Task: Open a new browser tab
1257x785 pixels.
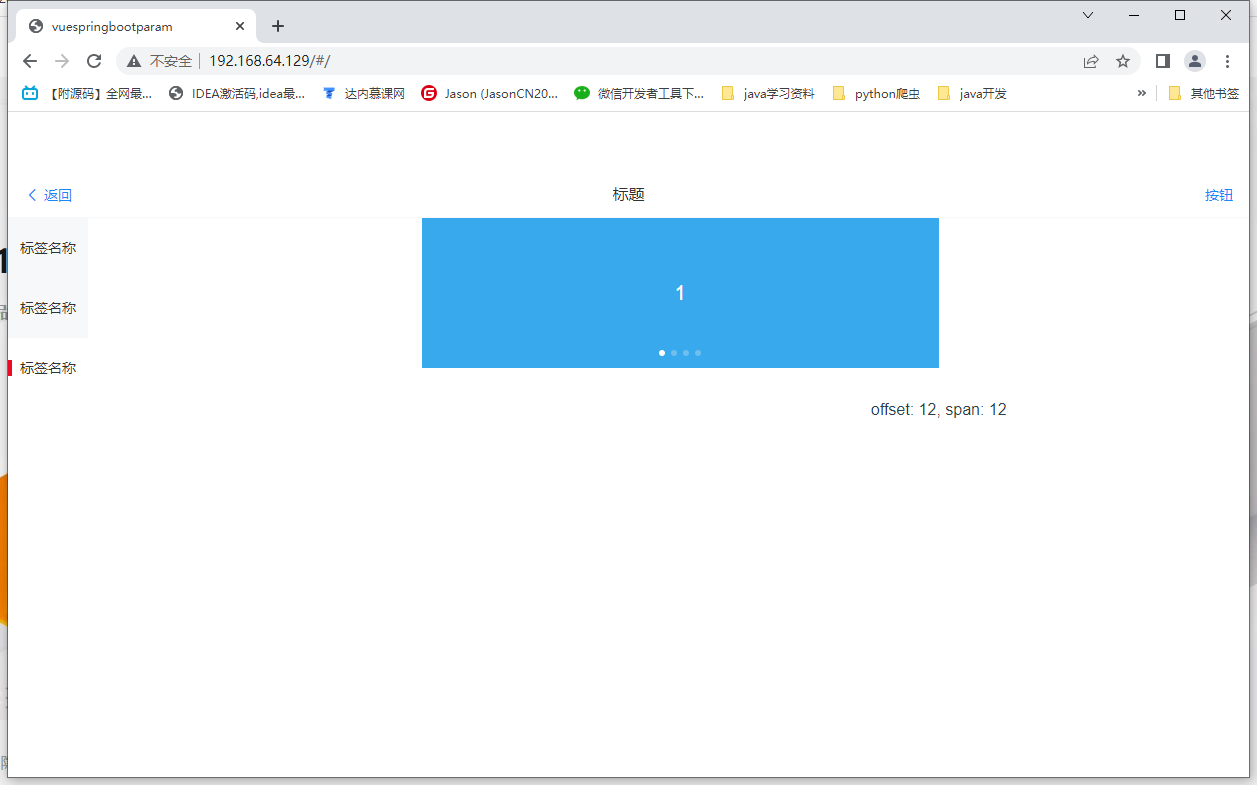Action: coord(278,26)
